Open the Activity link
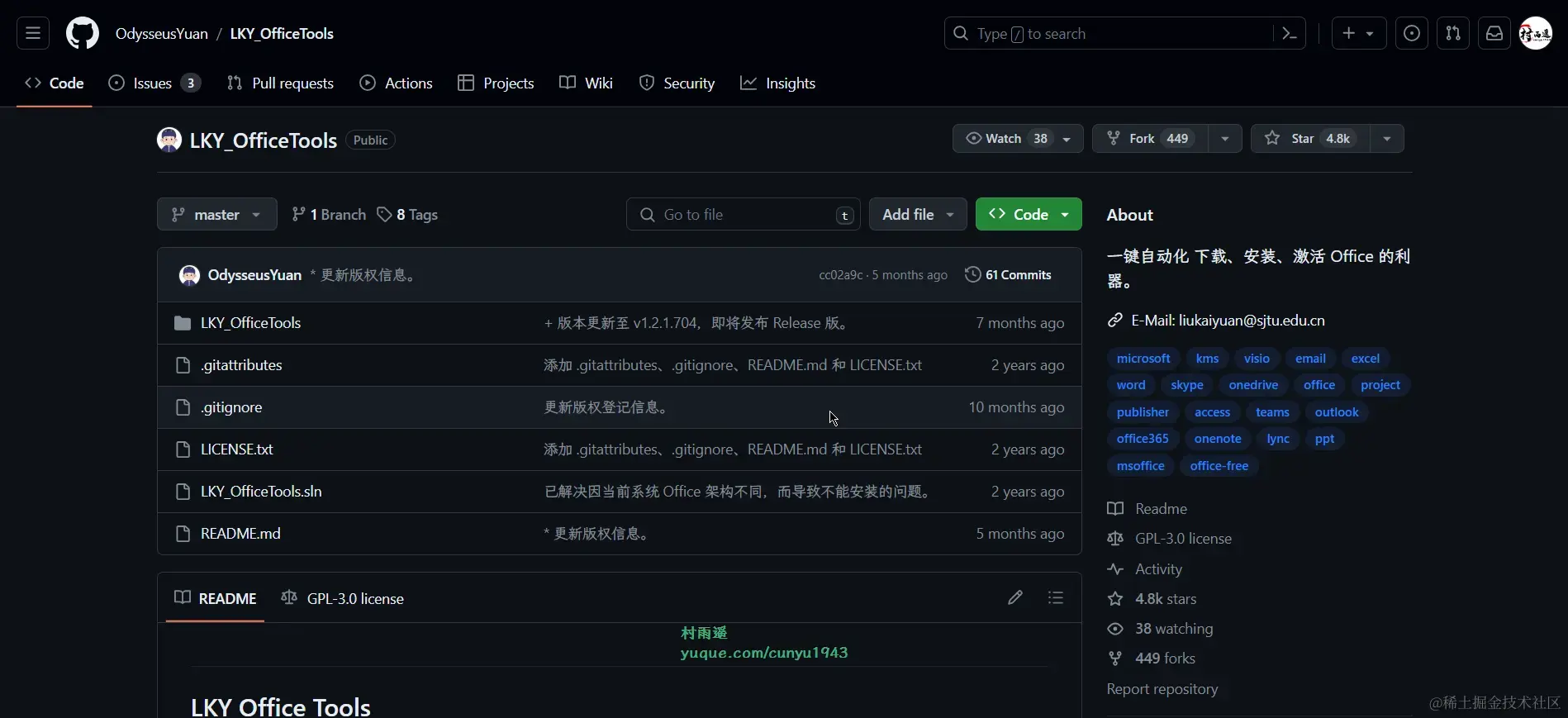Screen dimensions: 1568x718 point(1145,569)
